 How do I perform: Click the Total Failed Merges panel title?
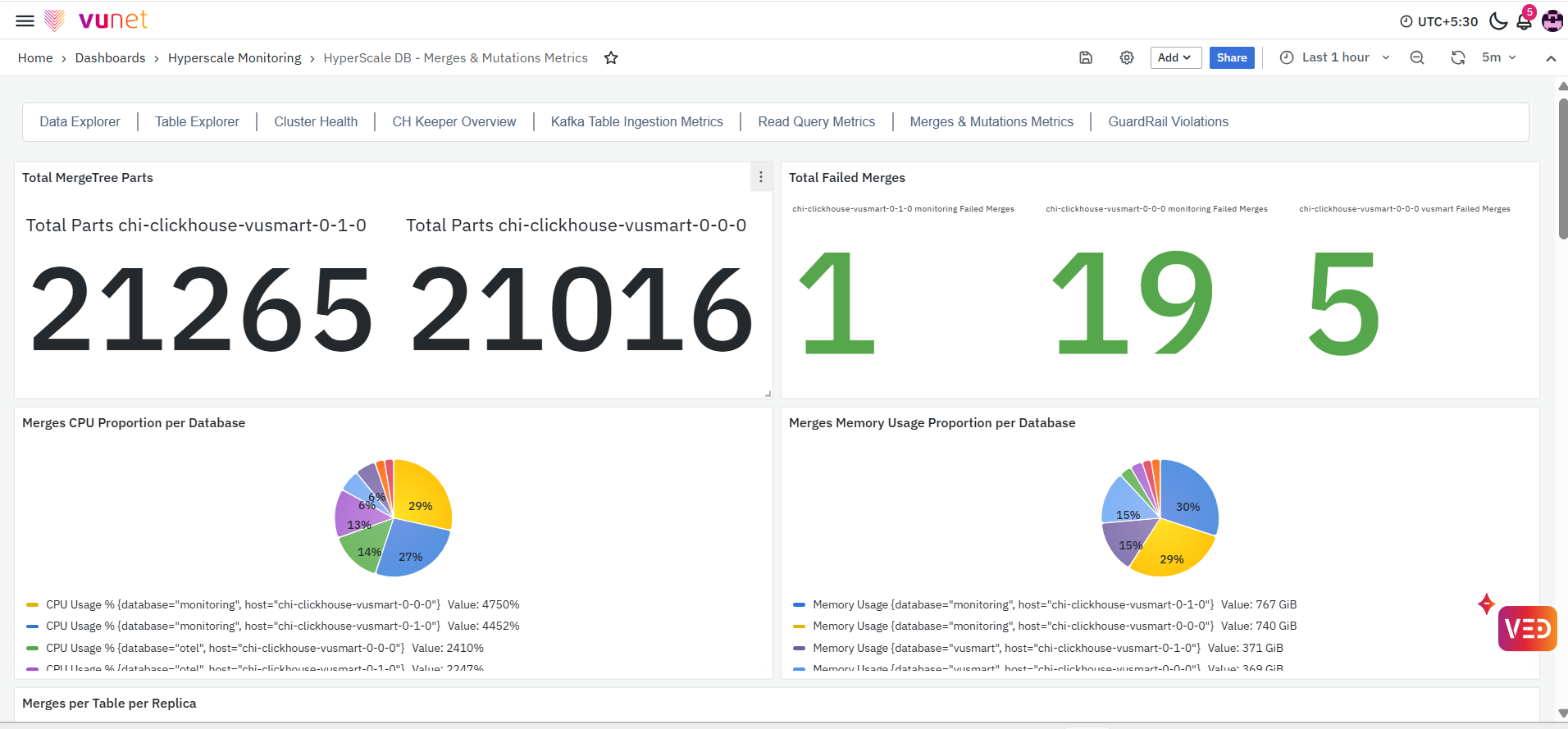pyautogui.click(x=847, y=177)
